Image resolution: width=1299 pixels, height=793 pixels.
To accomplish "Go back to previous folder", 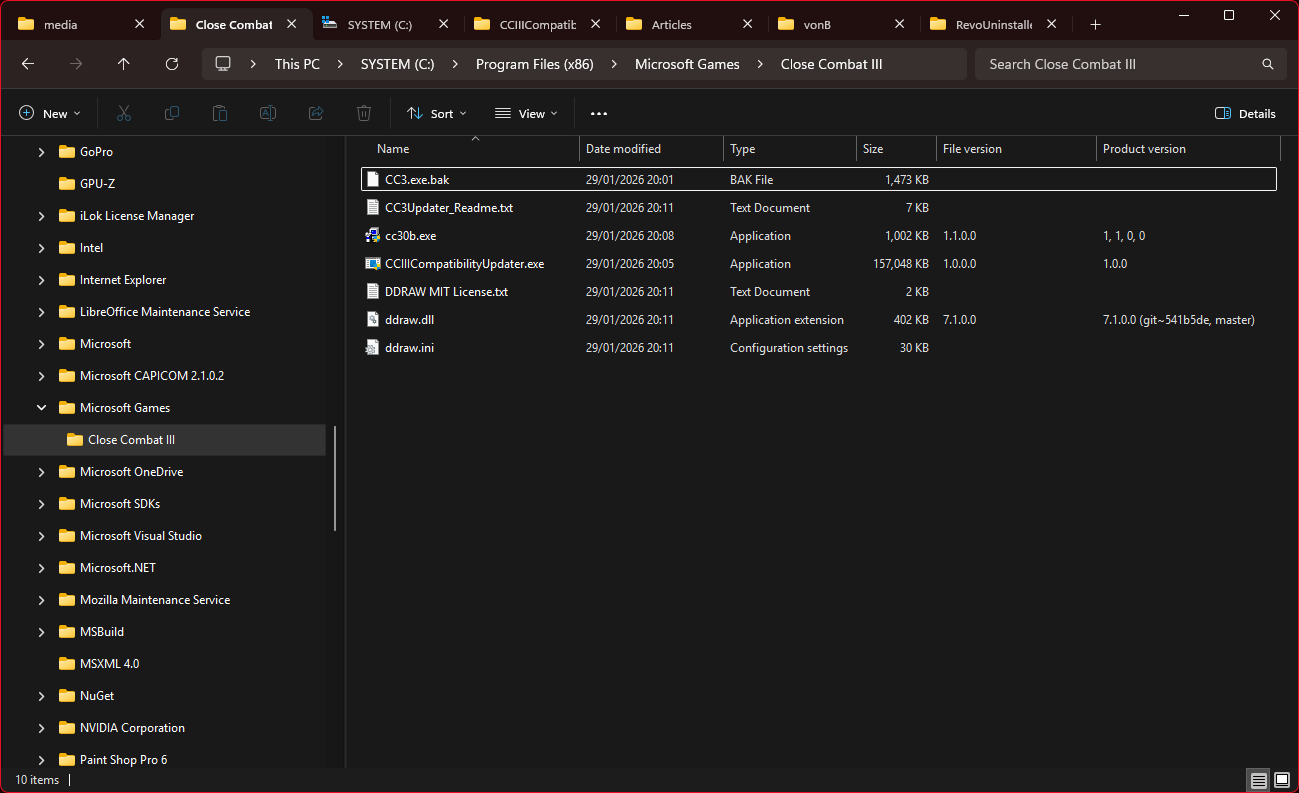I will tap(28, 64).
